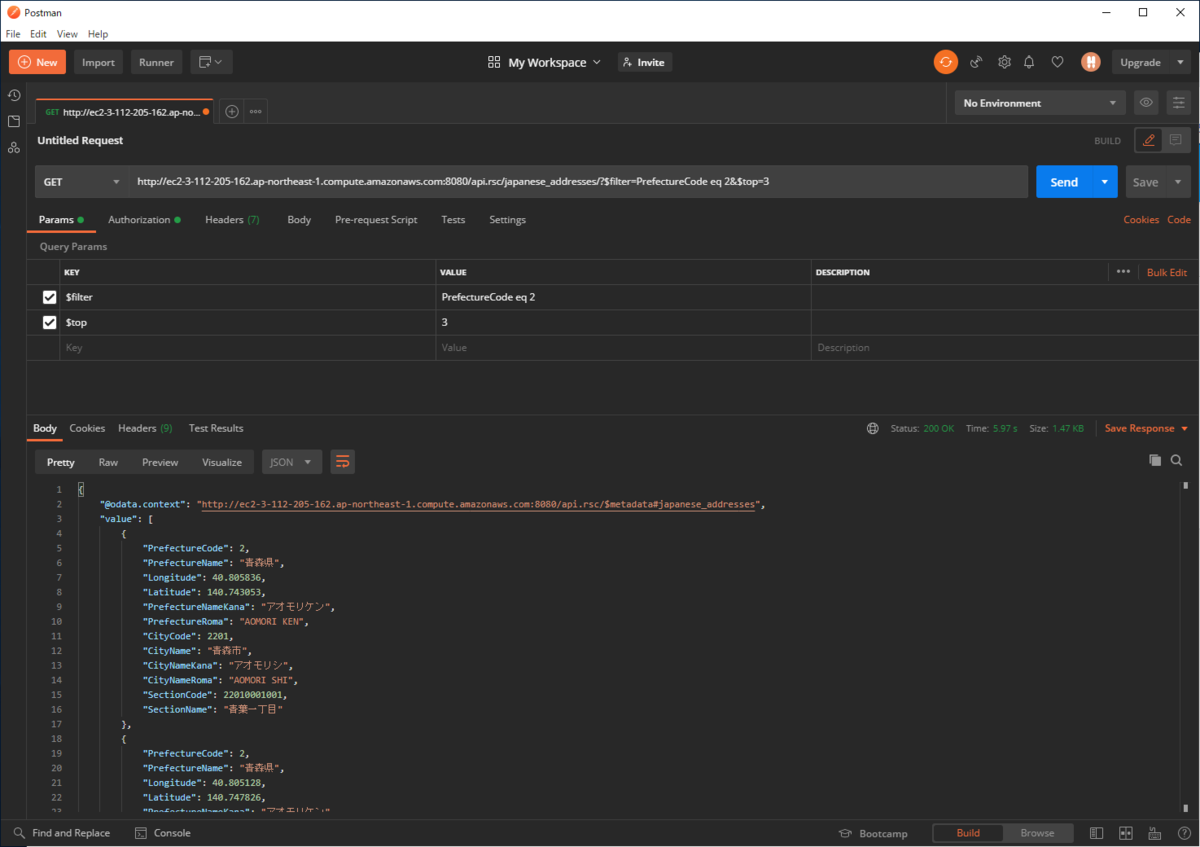Switch to the Authorization tab

click(144, 220)
